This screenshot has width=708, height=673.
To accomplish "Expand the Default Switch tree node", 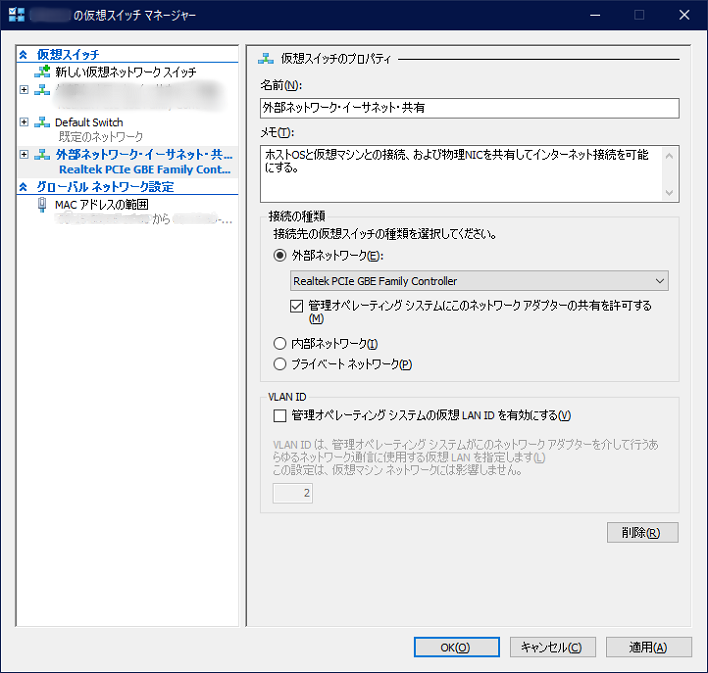I will [x=24, y=122].
